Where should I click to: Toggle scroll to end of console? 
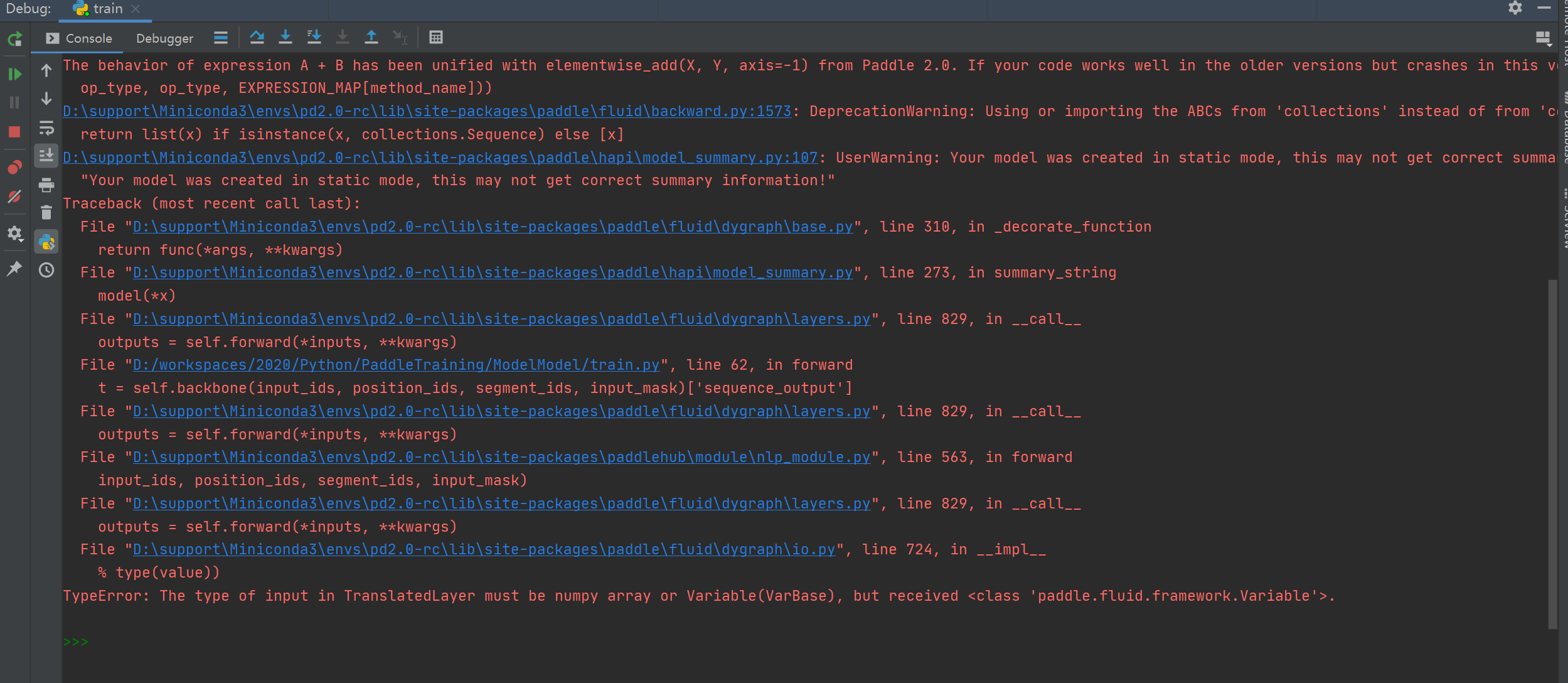coord(46,156)
